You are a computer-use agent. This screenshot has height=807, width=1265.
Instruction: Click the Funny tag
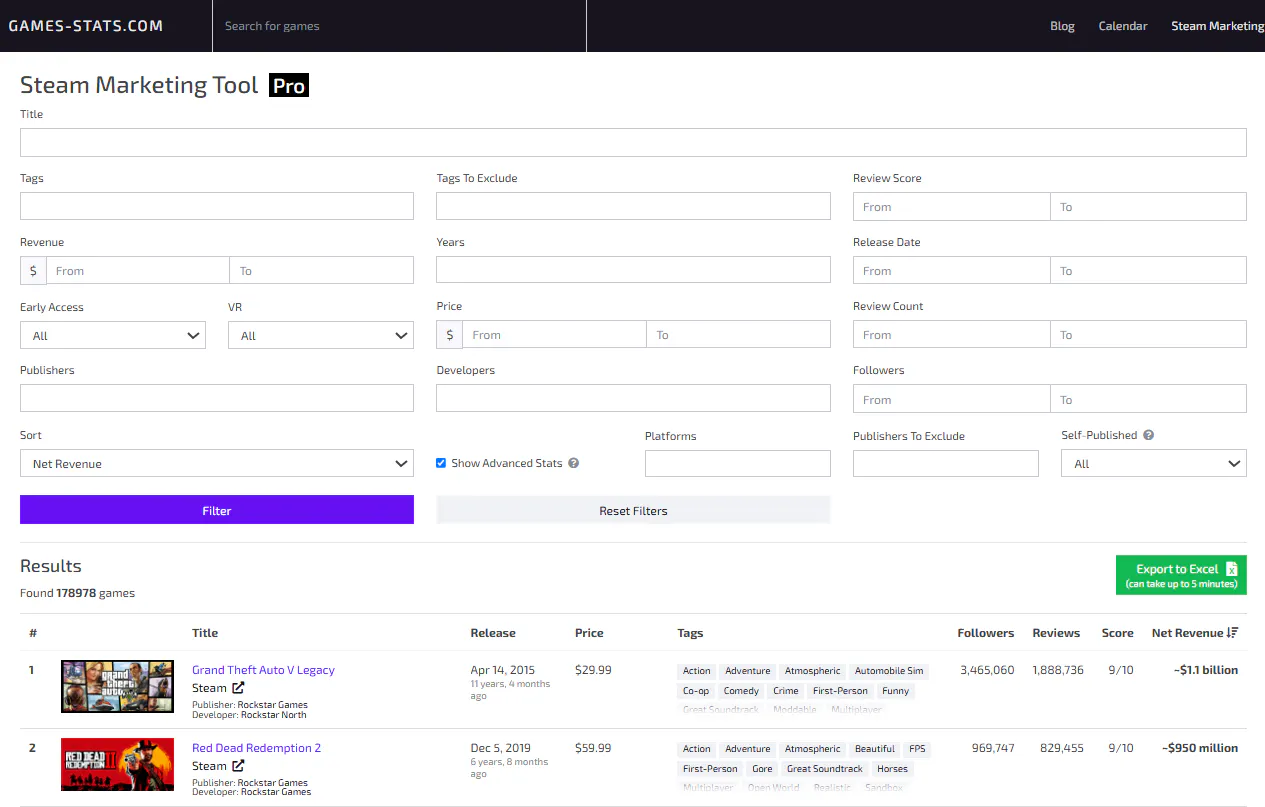pyautogui.click(x=896, y=691)
